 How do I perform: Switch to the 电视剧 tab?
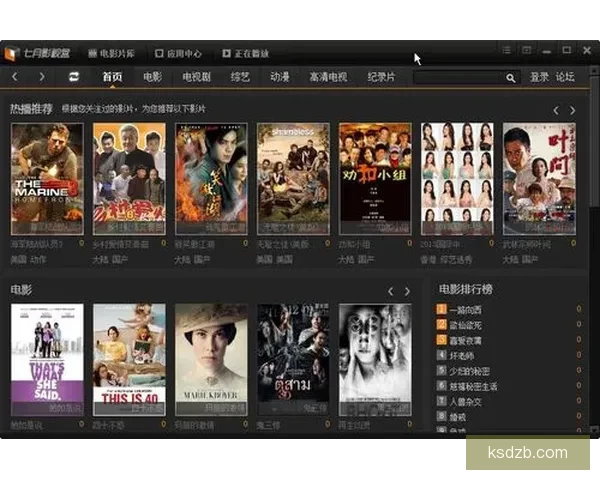195,77
